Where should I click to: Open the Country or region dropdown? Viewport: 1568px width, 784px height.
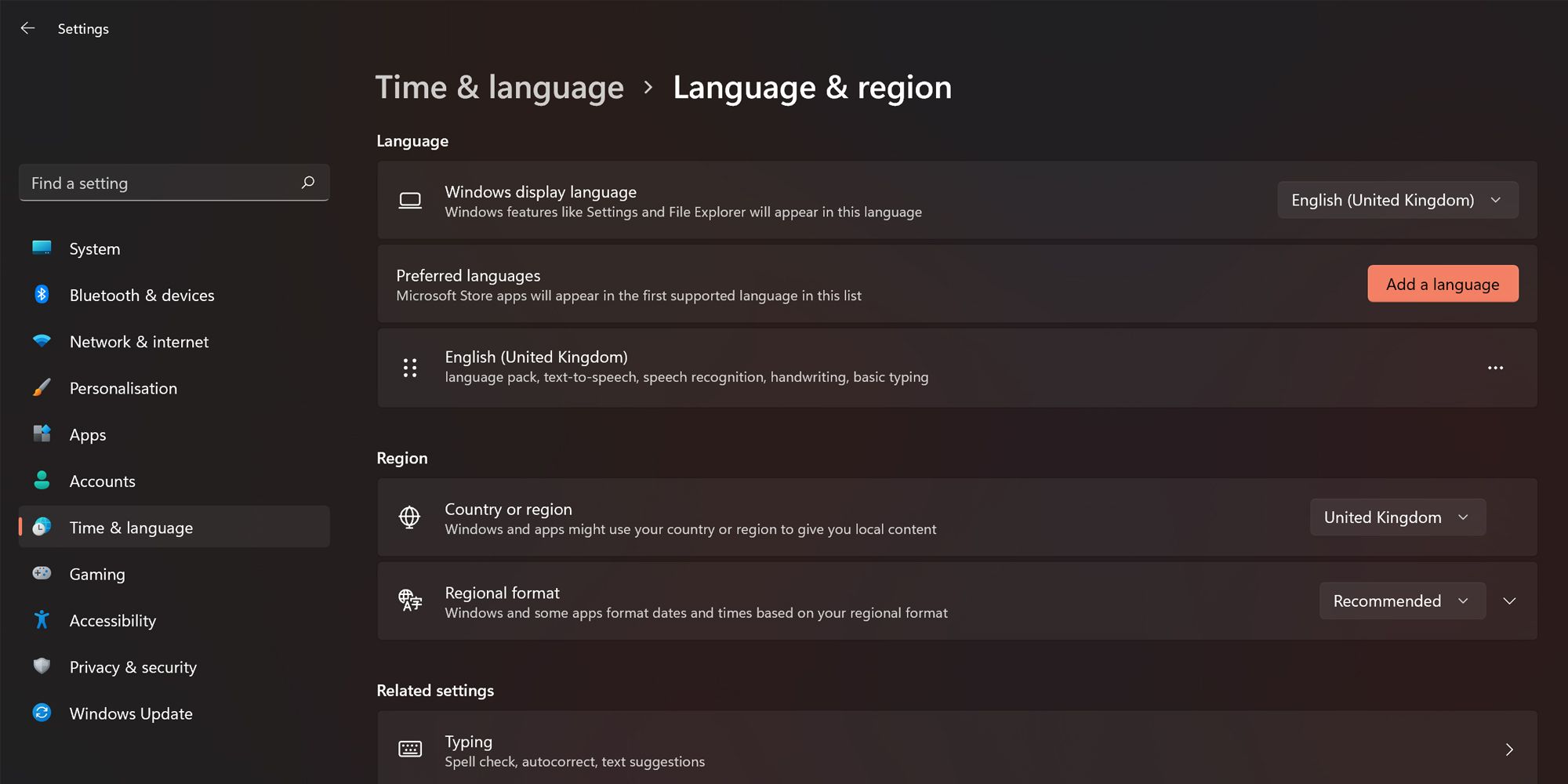coord(1397,517)
